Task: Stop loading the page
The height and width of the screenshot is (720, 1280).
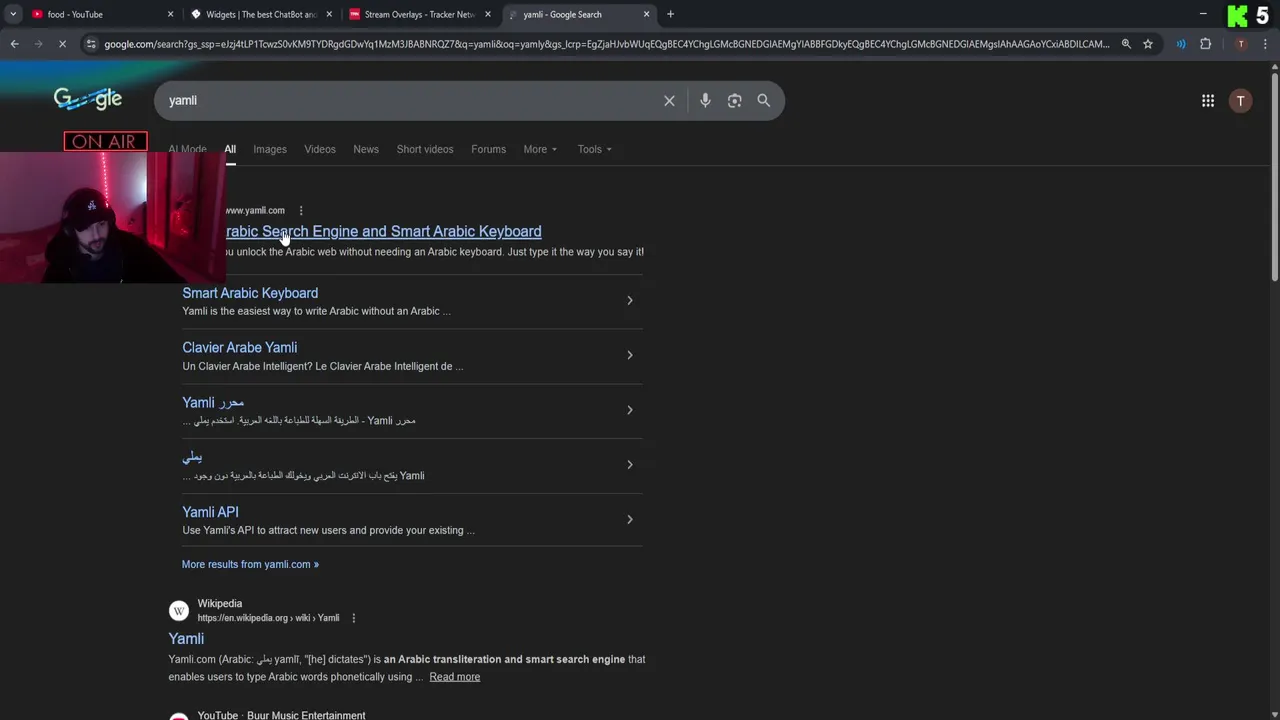Action: [x=62, y=44]
